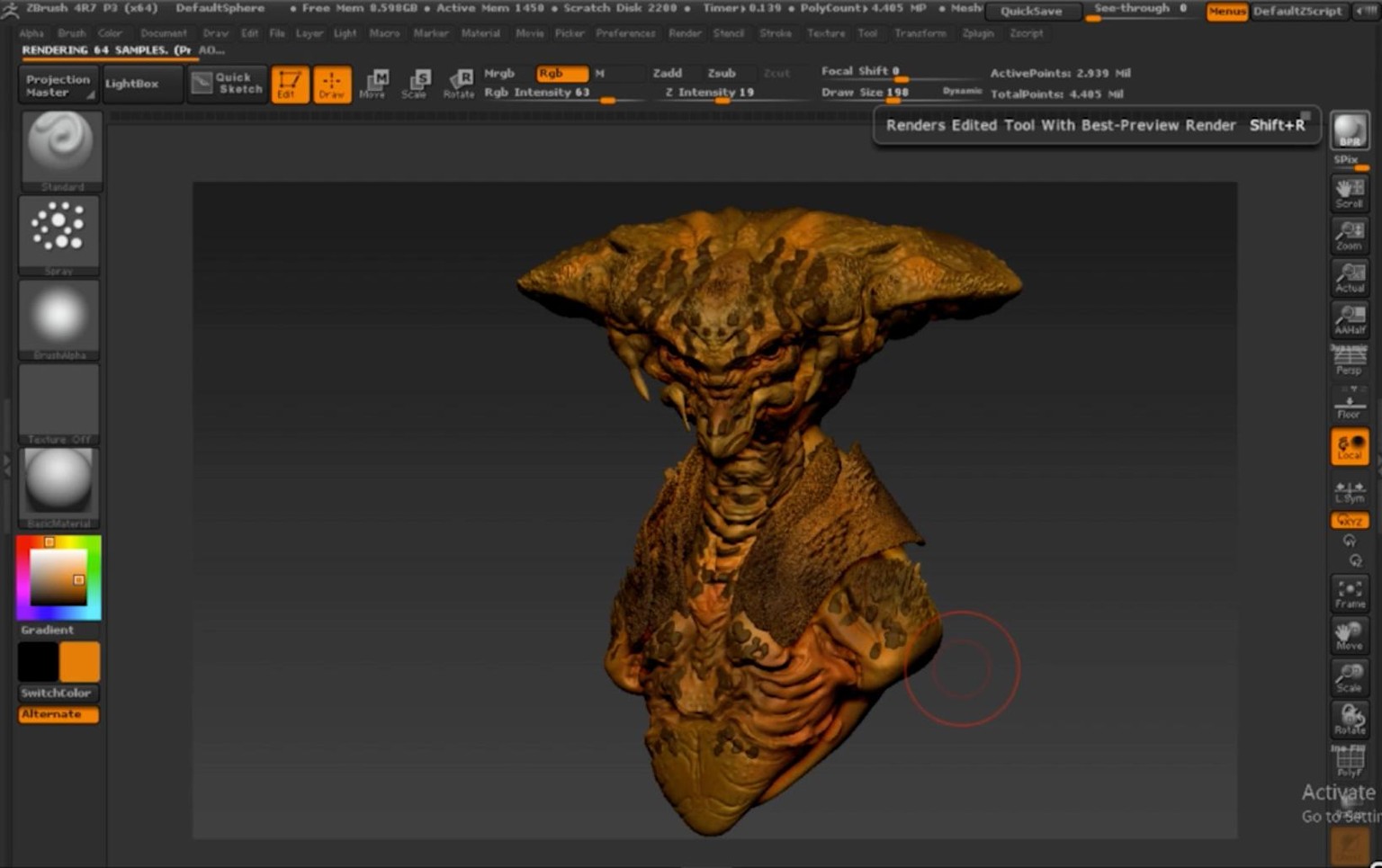Open LightBox browser
This screenshot has width=1382, height=868.
[141, 84]
